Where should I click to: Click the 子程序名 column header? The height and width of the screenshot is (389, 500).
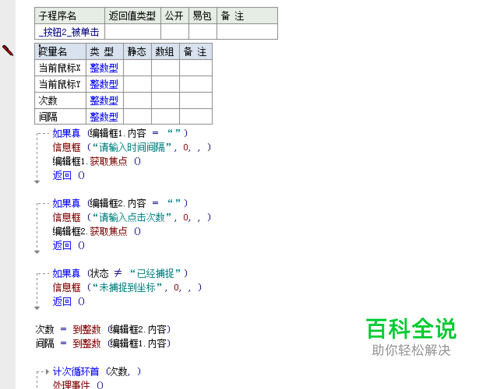(69, 16)
